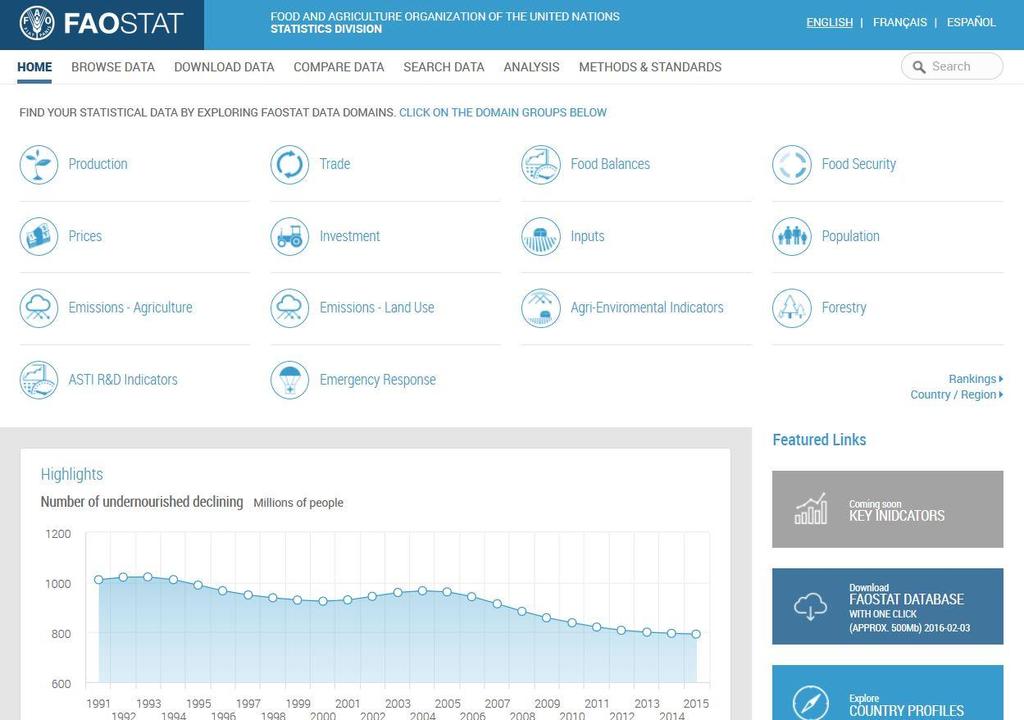Focus the Search input field
The image size is (1024, 720).
tap(952, 66)
